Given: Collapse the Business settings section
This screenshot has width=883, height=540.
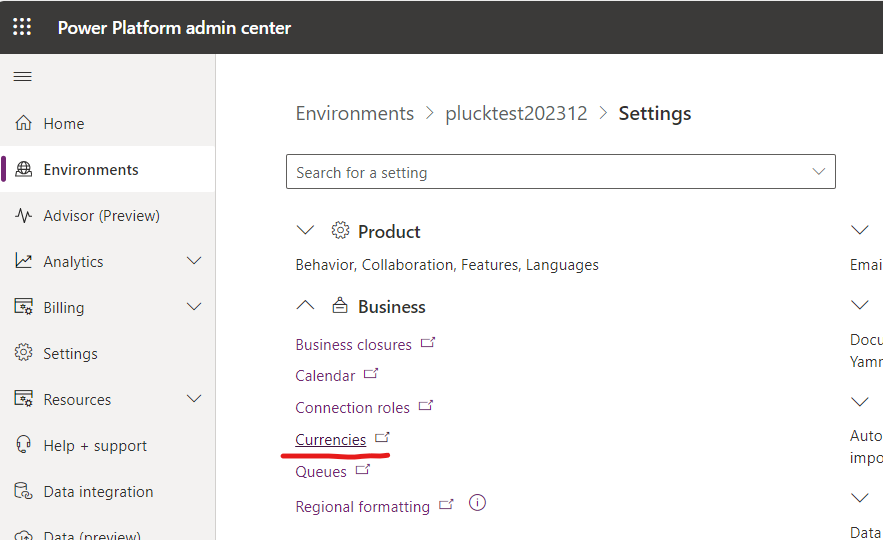Looking at the screenshot, I should [x=306, y=306].
